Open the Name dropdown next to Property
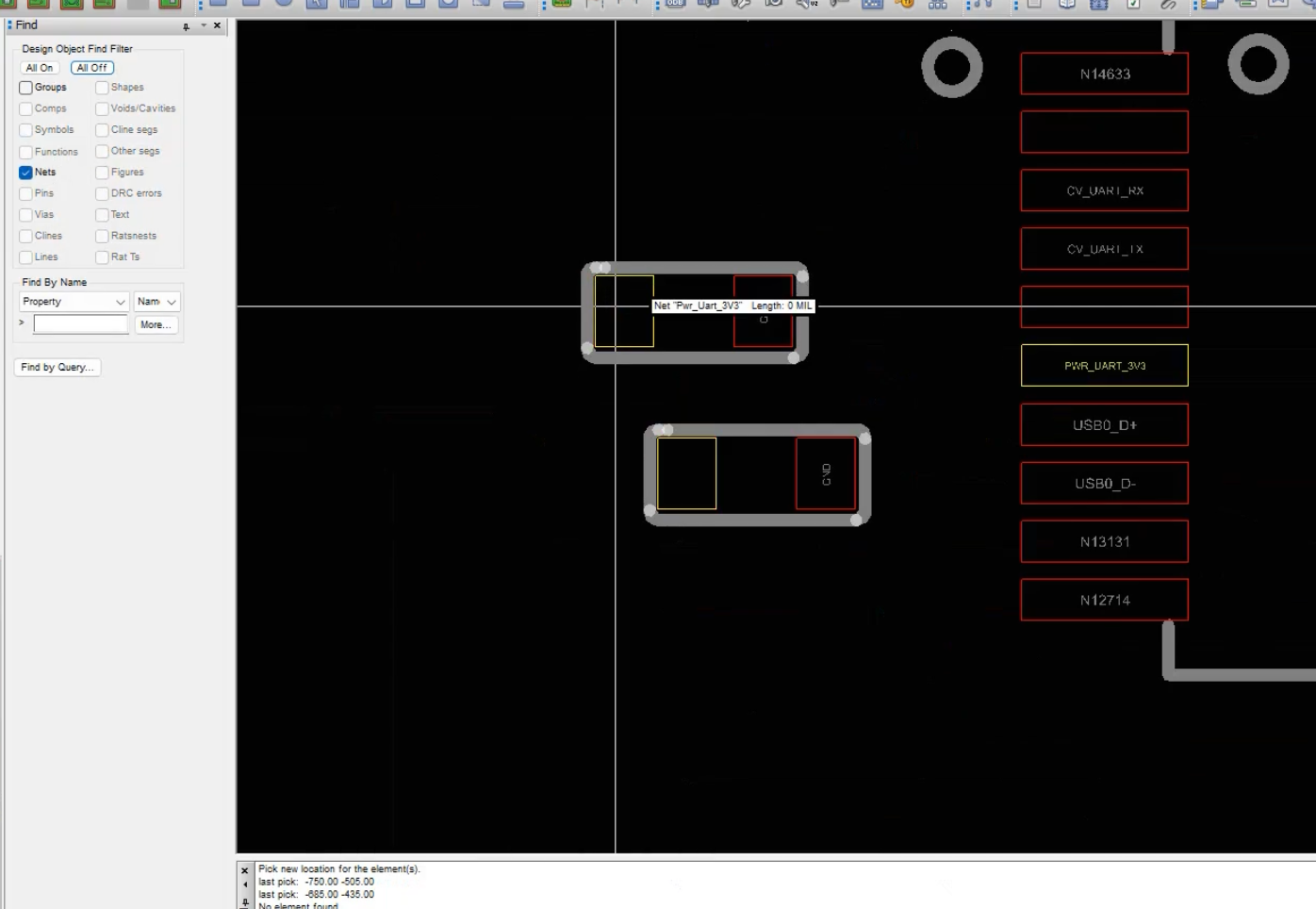 tap(156, 302)
